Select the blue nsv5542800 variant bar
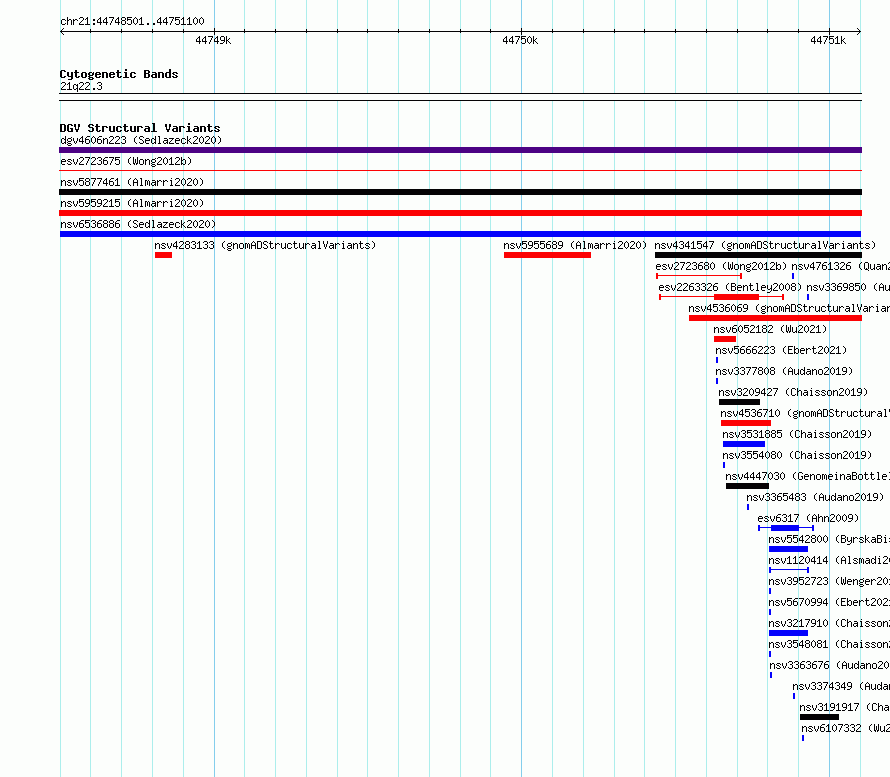The height and width of the screenshot is (777, 890). tap(788, 549)
